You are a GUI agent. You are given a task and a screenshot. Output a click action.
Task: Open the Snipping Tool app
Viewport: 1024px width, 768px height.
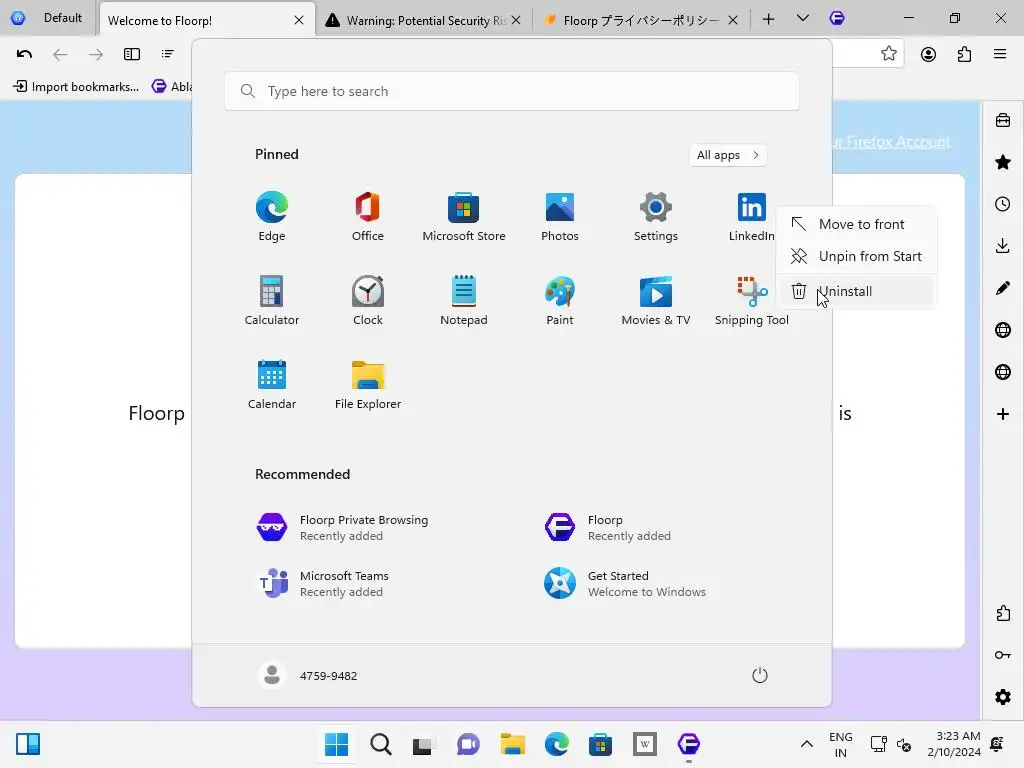click(751, 300)
